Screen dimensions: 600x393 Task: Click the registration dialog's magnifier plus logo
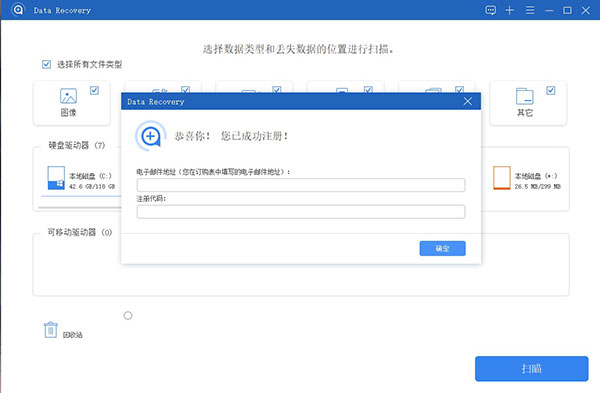click(151, 136)
